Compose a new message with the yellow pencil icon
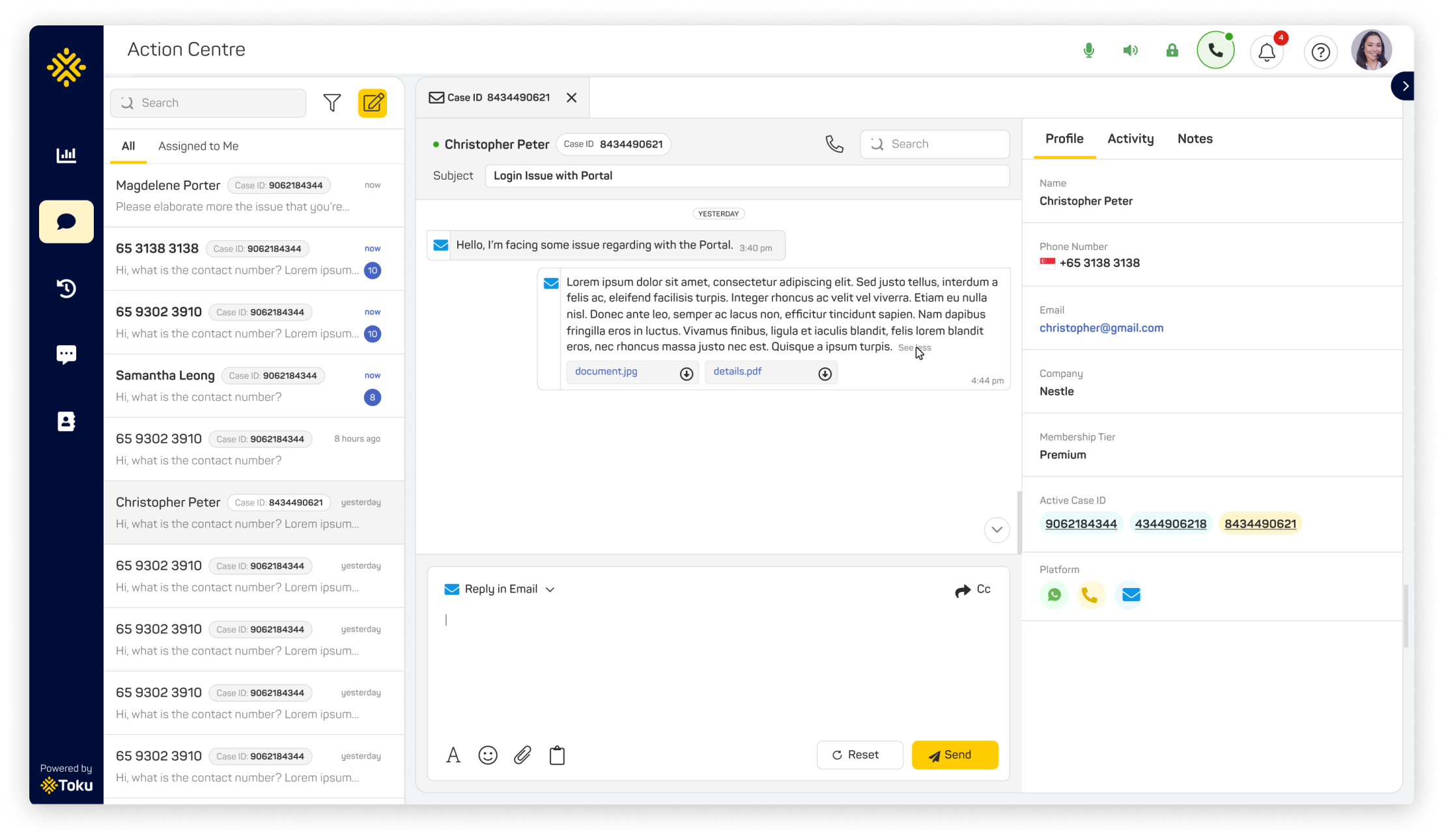This screenshot has width=1444, height=840. (x=372, y=102)
